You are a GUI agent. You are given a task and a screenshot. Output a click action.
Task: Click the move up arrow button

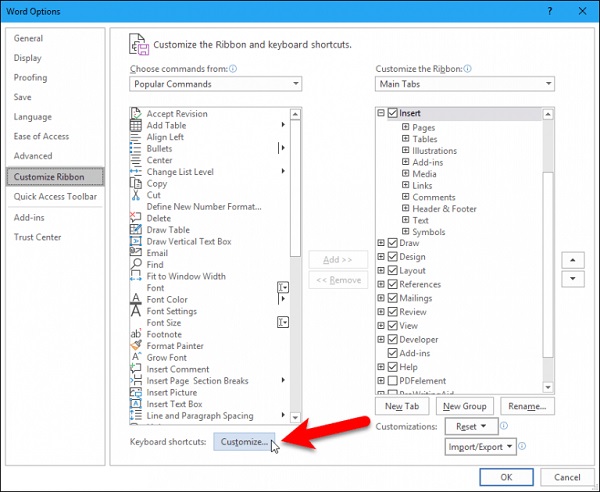571,259
